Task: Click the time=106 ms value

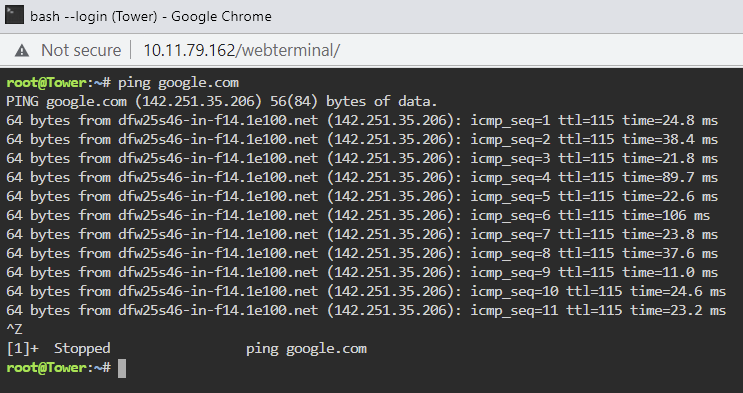Action: (666, 215)
